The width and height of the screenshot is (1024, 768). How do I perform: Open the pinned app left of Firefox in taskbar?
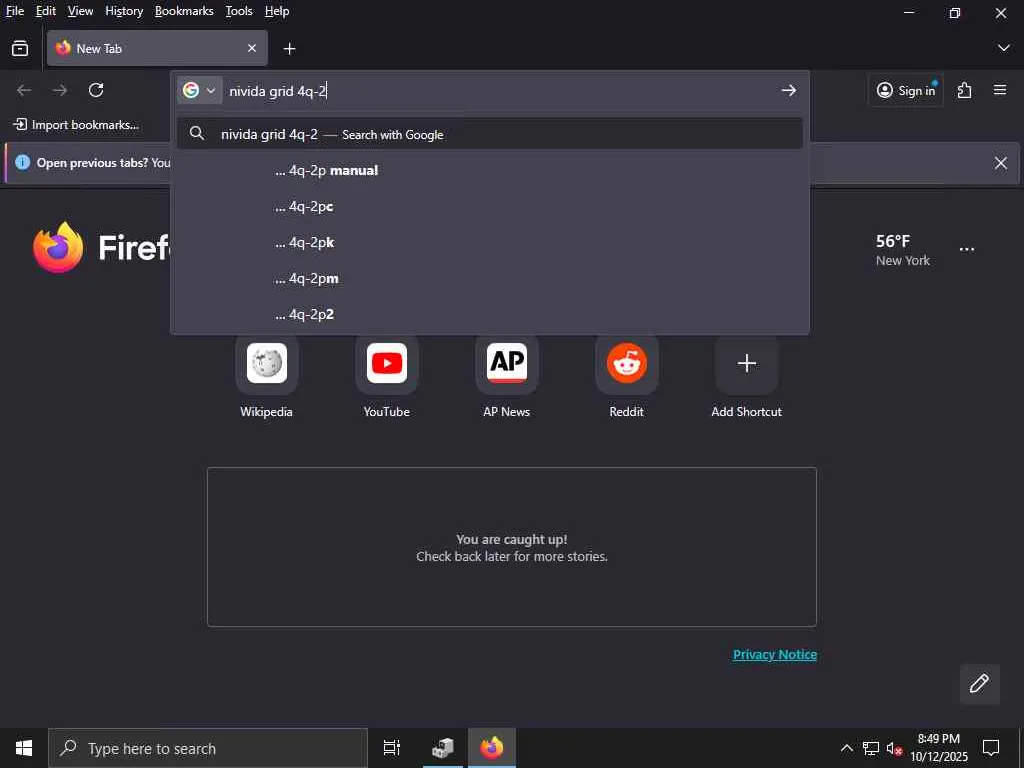442,748
